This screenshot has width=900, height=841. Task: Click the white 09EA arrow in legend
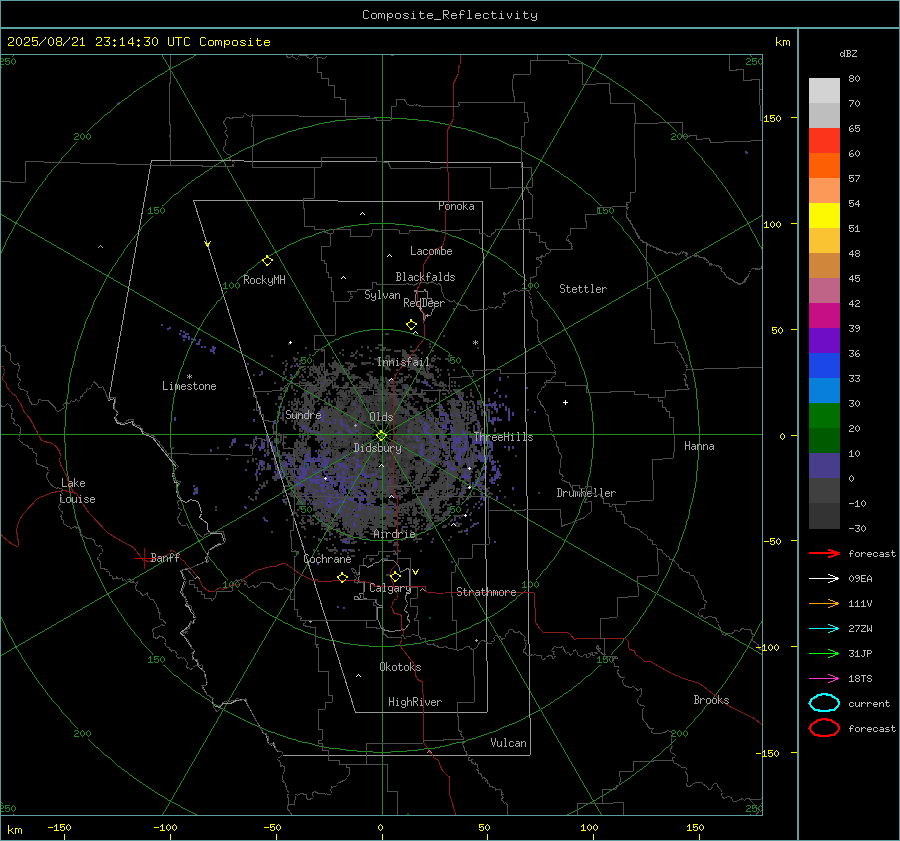point(824,579)
